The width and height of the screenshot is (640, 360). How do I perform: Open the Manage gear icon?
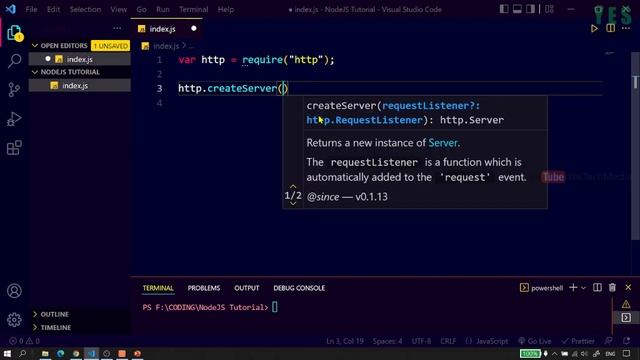(14, 320)
